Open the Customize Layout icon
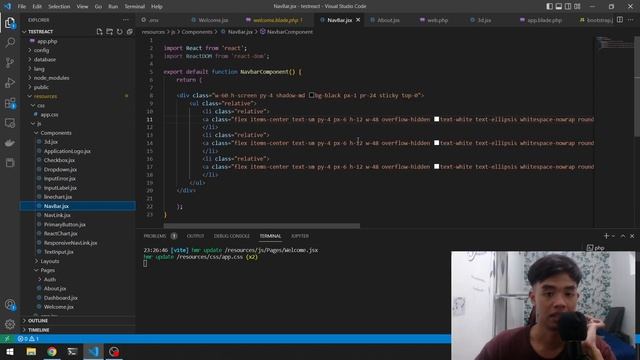This screenshot has height=360, width=640. 577,6
